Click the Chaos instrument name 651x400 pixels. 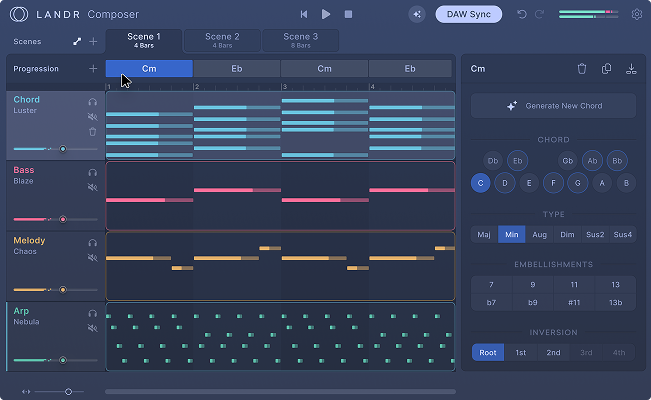[x=25, y=251]
